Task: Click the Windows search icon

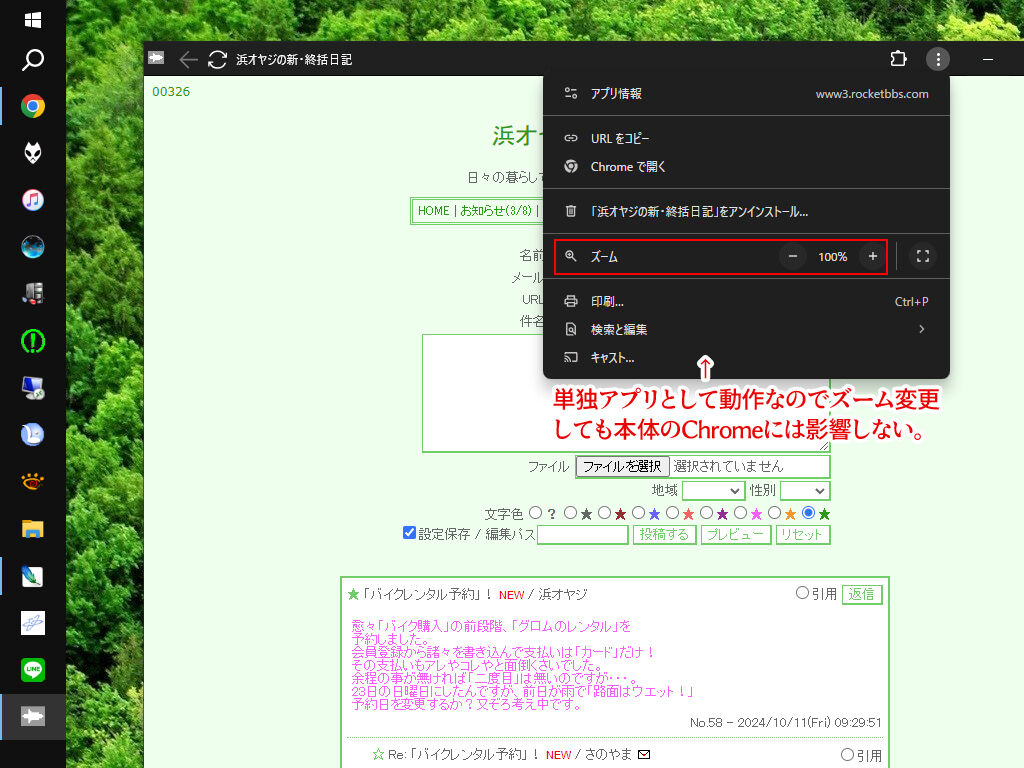Action: point(33,61)
